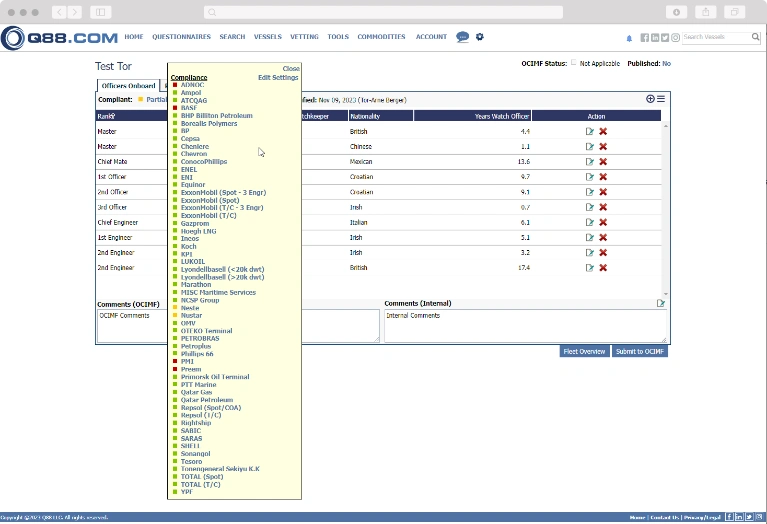Click edit icon for Internal Comments
The width and height of the screenshot is (767, 524).
tap(661, 303)
